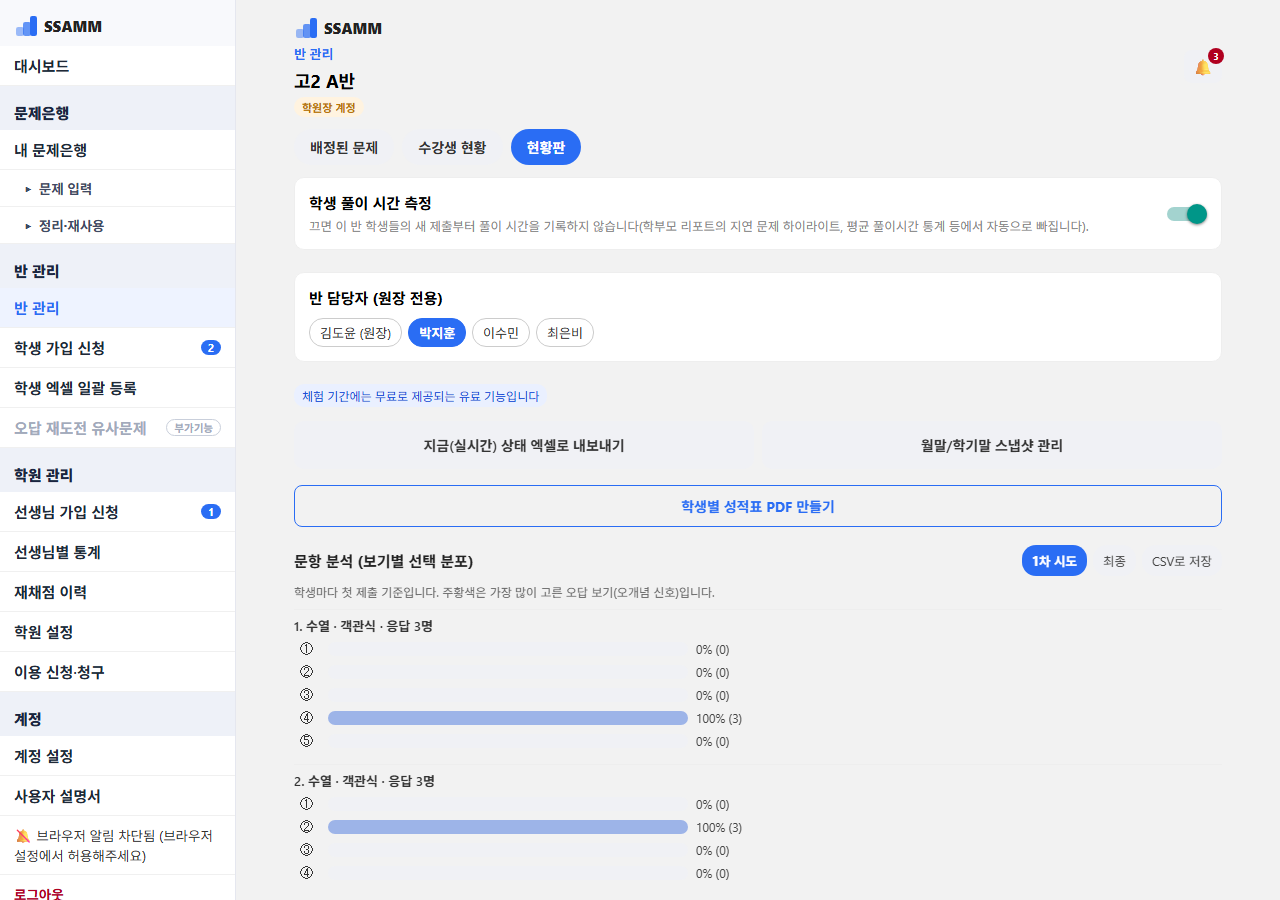Click the 100% bar for question 2 choice ②
The image size is (1280, 900).
pyautogui.click(x=508, y=827)
